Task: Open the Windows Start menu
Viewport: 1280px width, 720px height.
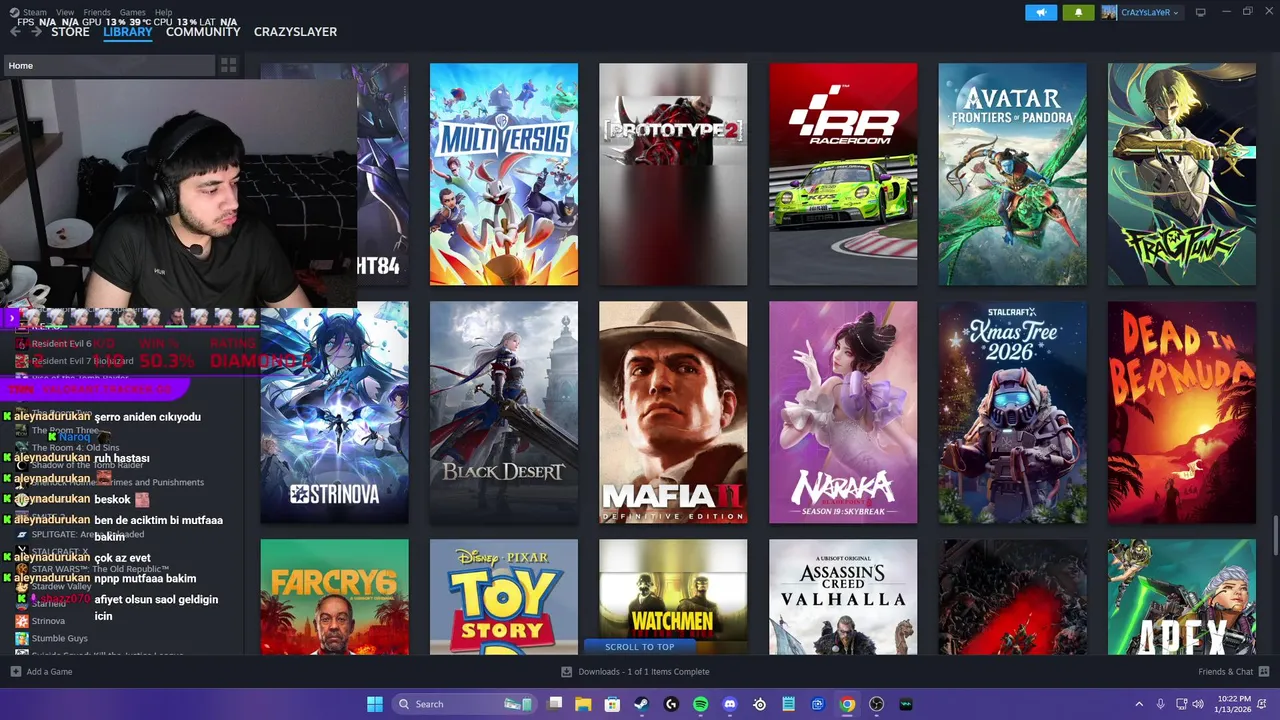Action: pyautogui.click(x=374, y=704)
